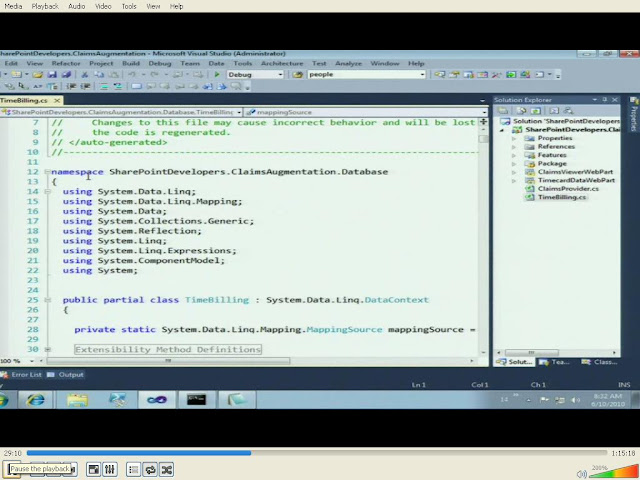Switch to the Tea... panel tab

pyautogui.click(x=554, y=362)
